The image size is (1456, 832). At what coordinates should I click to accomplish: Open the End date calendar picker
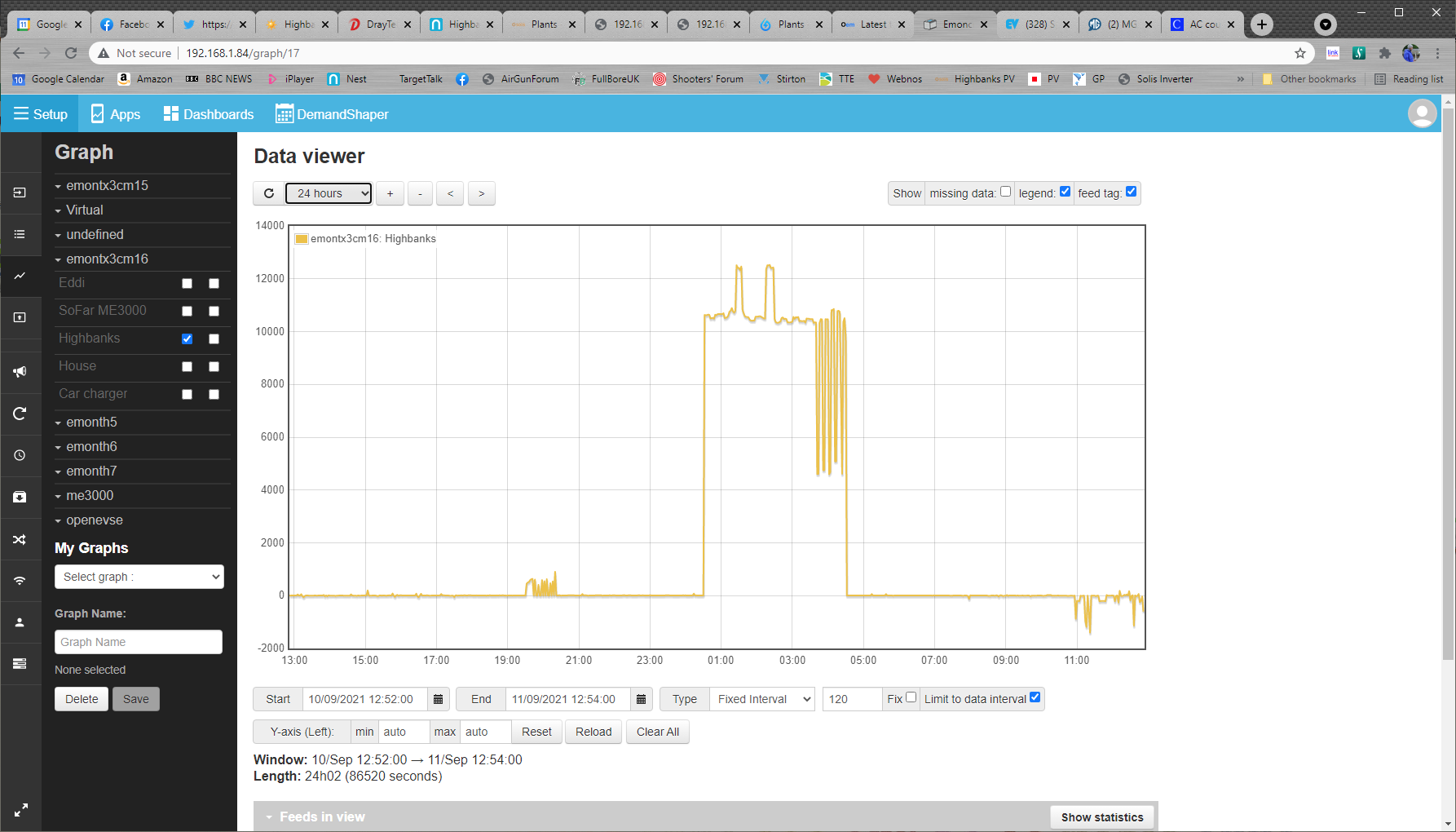click(x=641, y=699)
